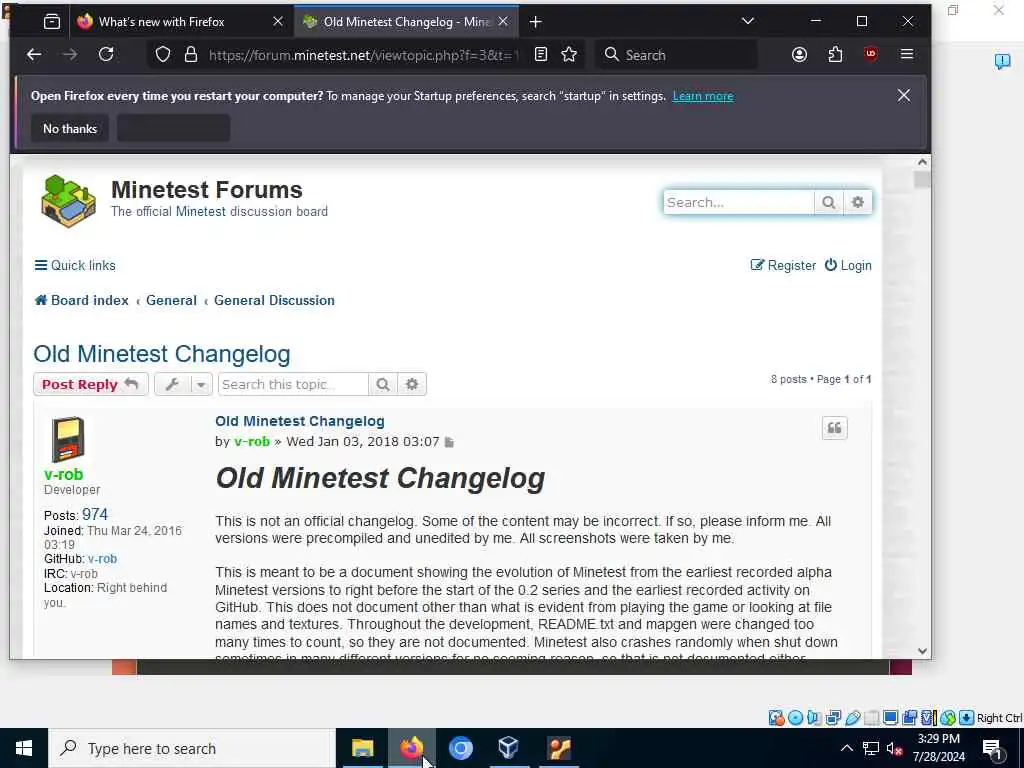Image resolution: width=1024 pixels, height=768 pixels.
Task: Click the padlock site info icon
Action: 191,55
